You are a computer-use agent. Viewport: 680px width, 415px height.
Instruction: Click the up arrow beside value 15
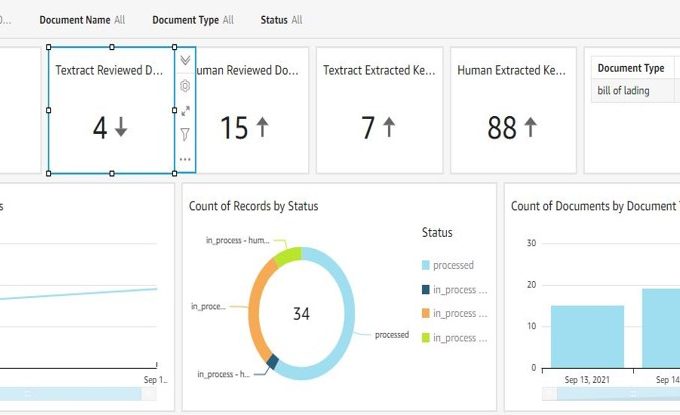click(x=263, y=128)
